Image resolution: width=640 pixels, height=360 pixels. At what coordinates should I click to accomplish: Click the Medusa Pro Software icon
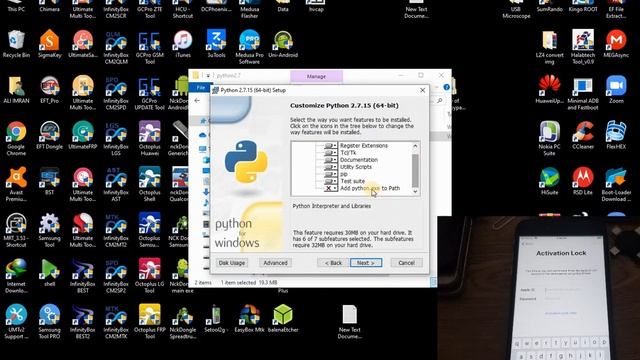249,47
